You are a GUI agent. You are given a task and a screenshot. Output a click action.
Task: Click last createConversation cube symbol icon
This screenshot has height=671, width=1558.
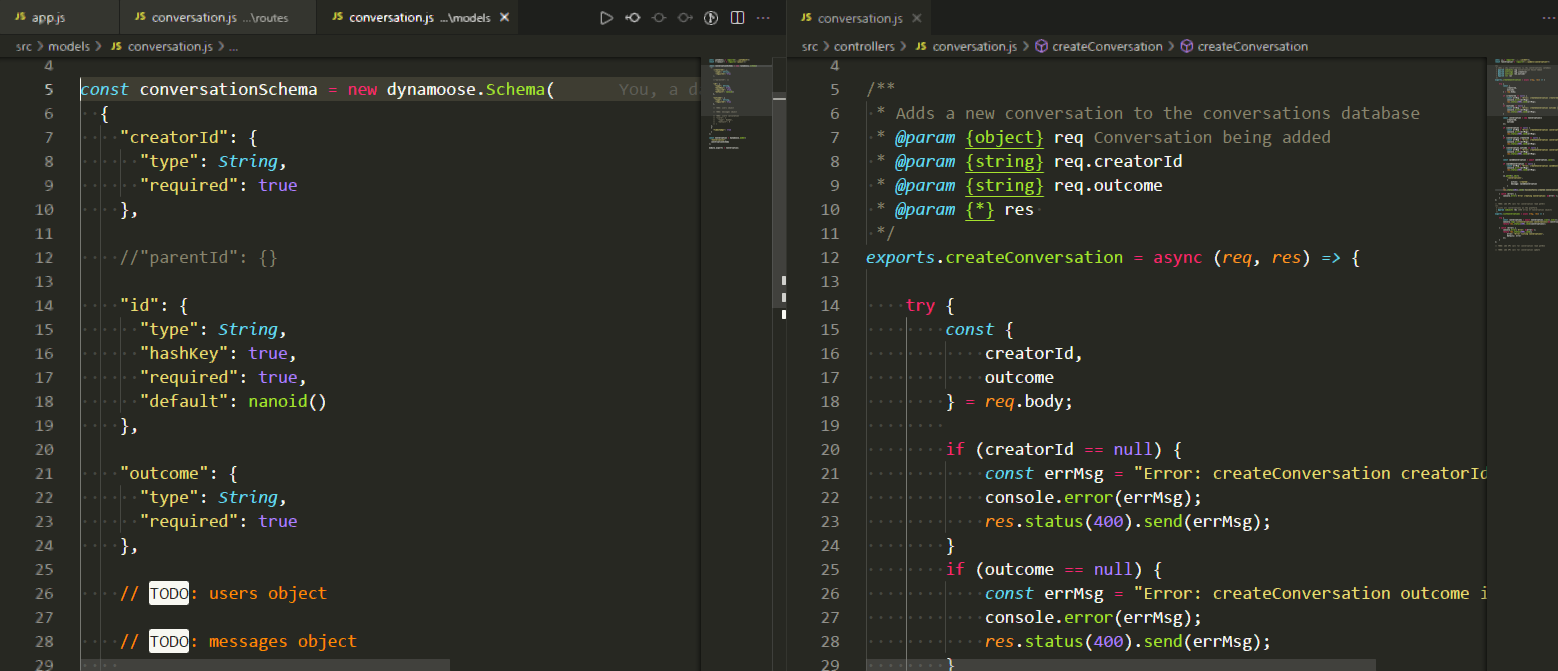tap(1186, 46)
